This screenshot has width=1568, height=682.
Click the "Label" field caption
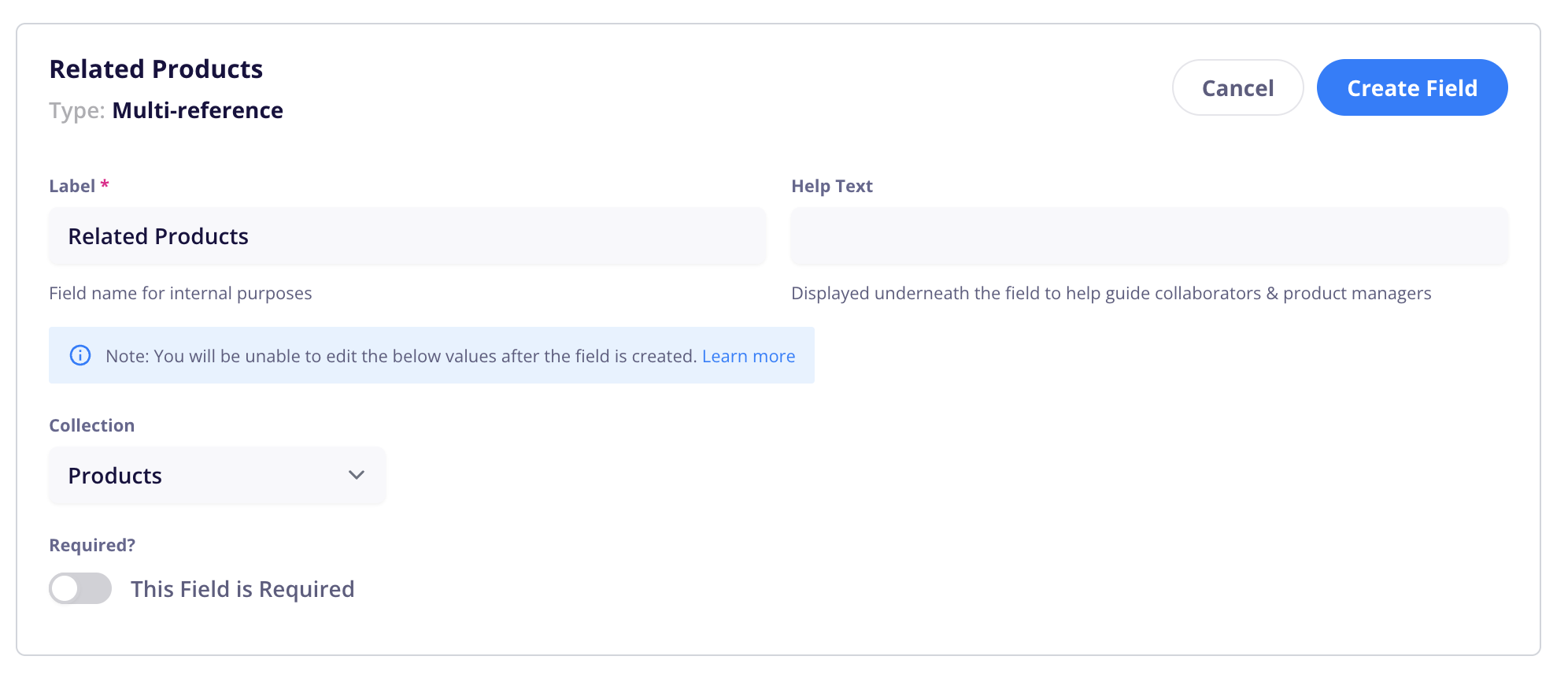72,186
